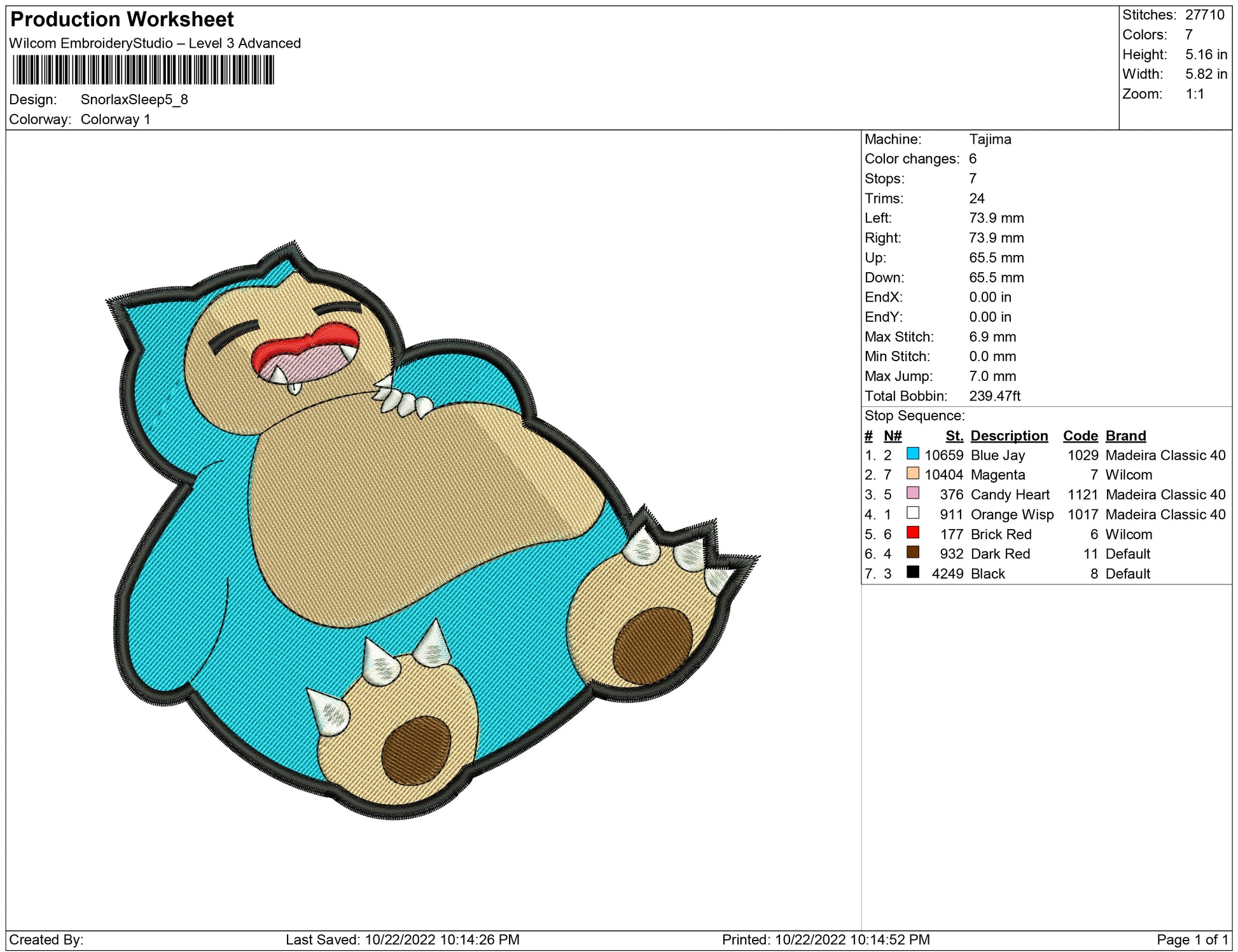Click the Production Worksheet title
The height and width of the screenshot is (952, 1238).
click(x=122, y=20)
